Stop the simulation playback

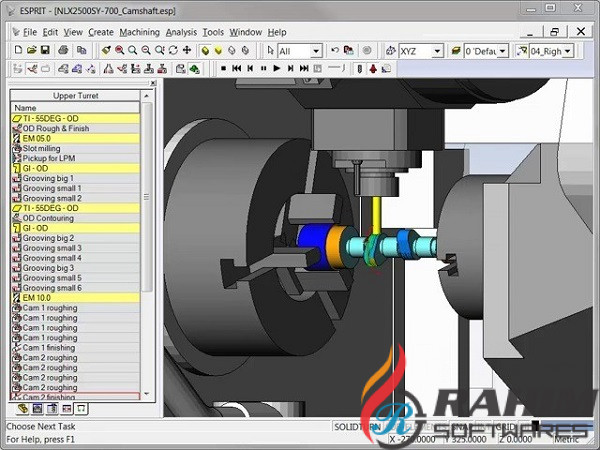[x=223, y=68]
